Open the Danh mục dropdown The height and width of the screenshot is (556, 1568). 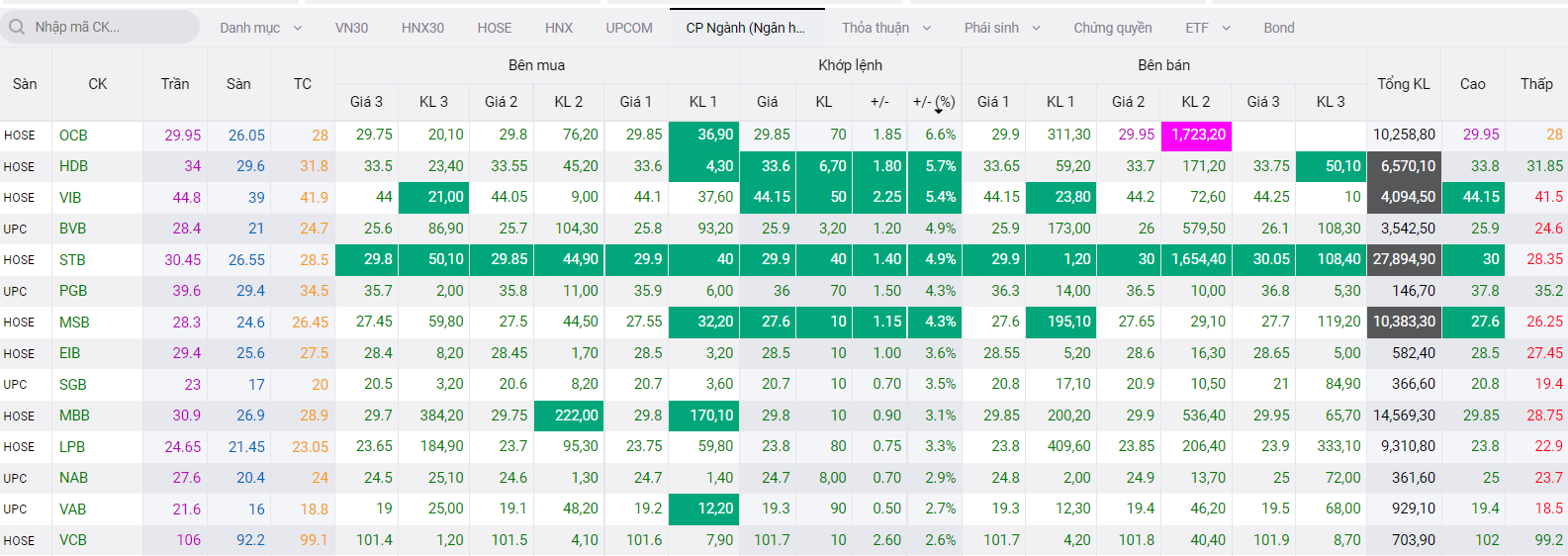(260, 28)
